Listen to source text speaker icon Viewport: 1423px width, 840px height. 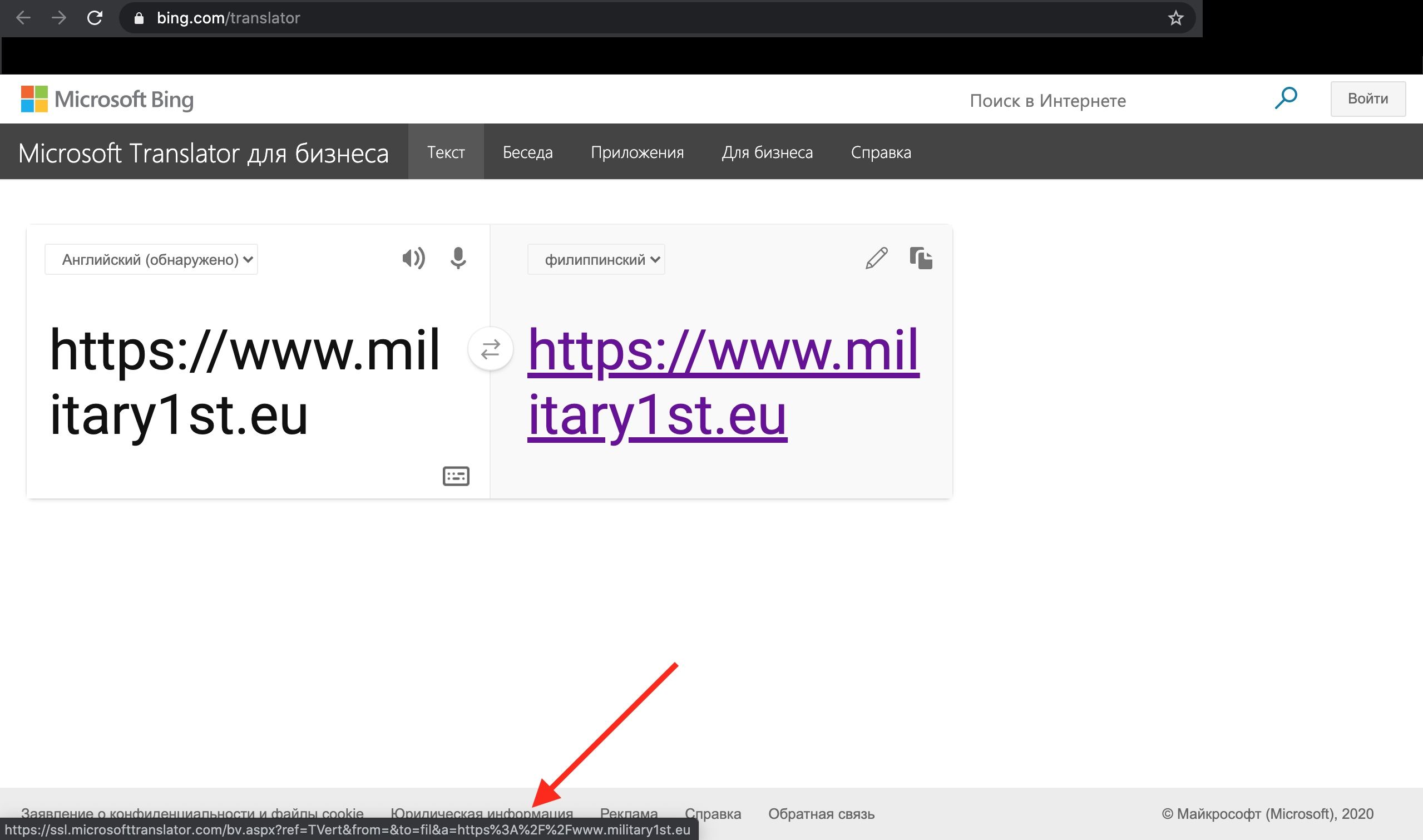[413, 259]
